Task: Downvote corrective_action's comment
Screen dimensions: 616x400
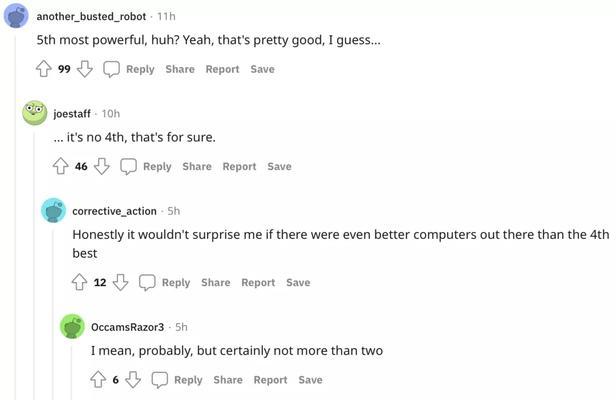Action: click(121, 282)
